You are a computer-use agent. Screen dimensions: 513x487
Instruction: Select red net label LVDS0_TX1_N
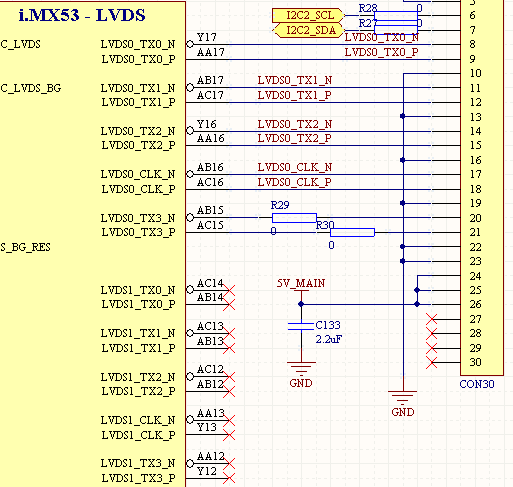point(295,80)
